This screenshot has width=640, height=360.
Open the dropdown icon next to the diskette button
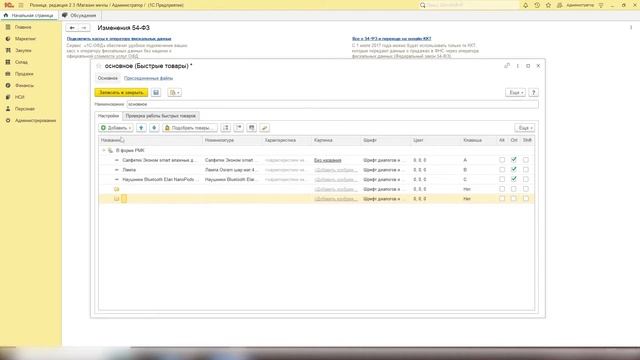click(x=174, y=93)
